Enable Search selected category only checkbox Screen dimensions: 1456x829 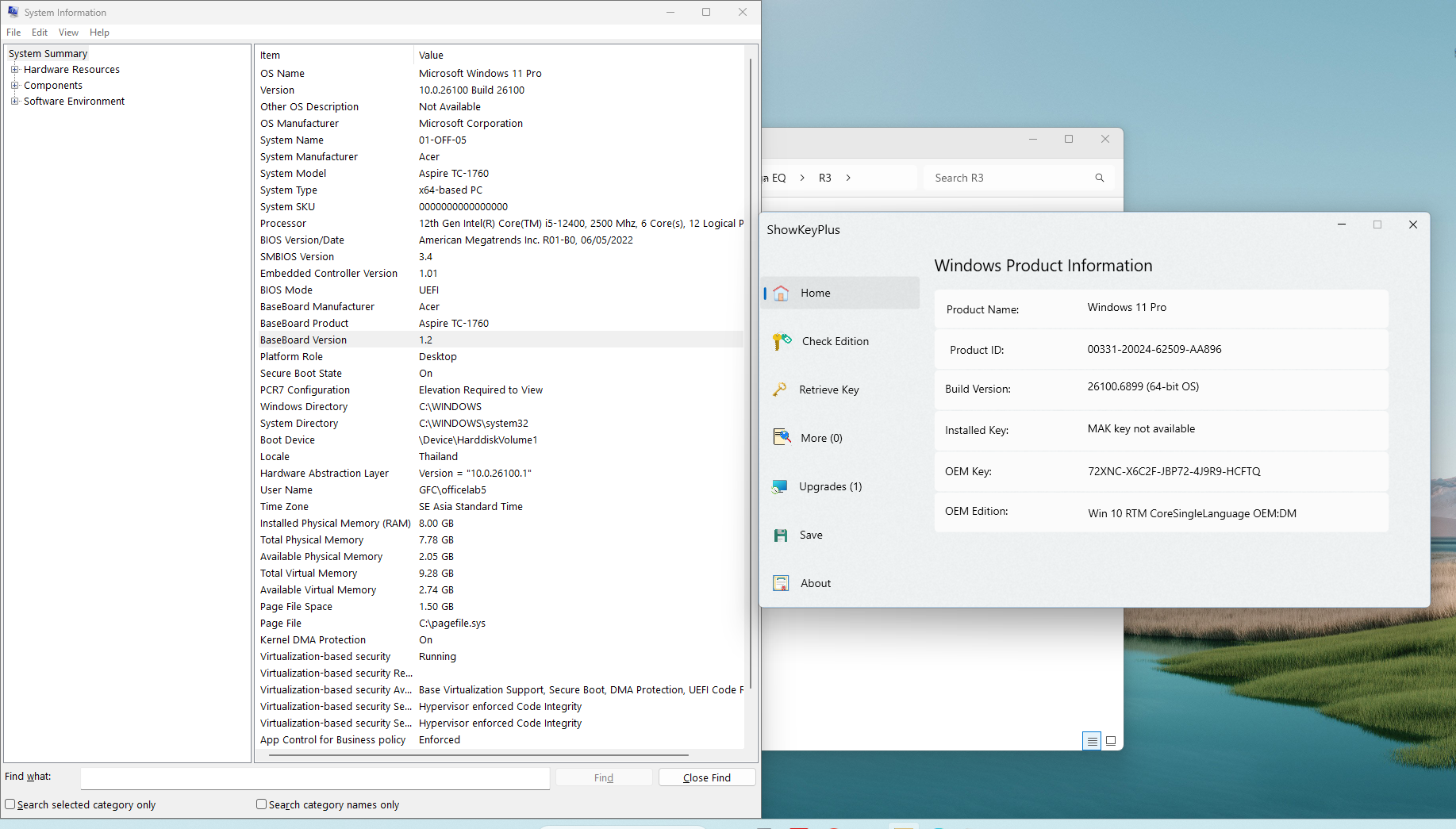click(10, 804)
